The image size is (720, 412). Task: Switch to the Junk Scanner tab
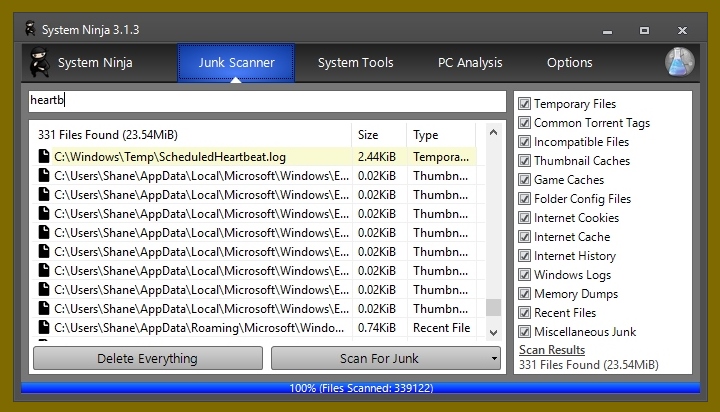click(236, 62)
